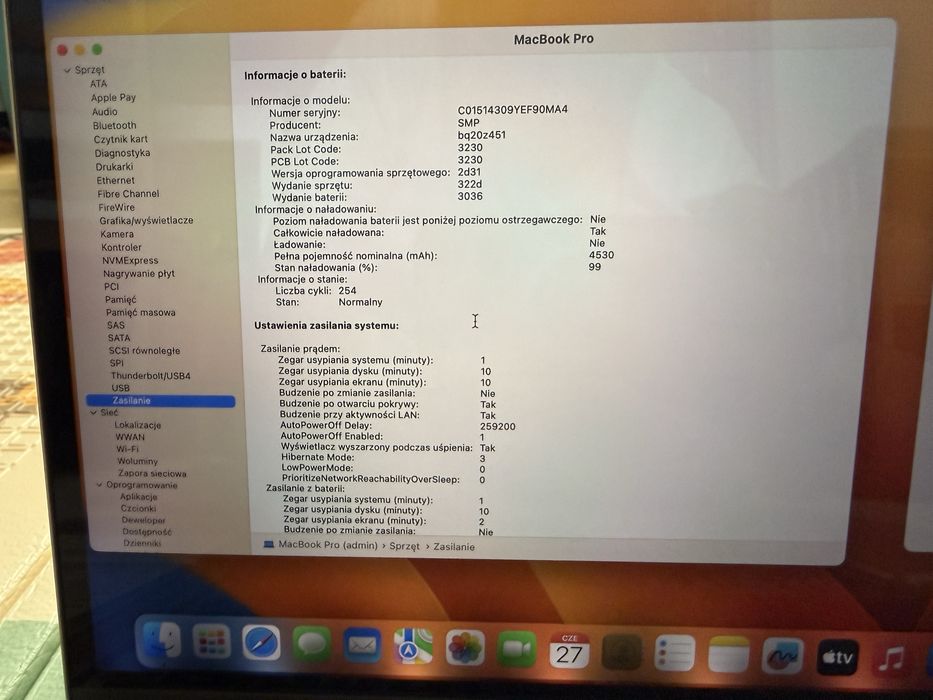Select SATA in the sidebar

119,338
